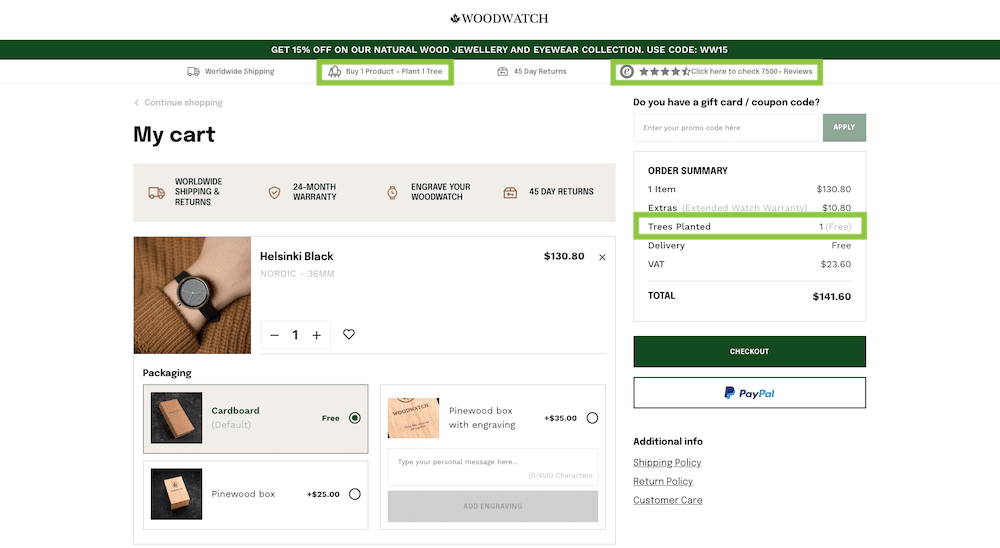
Task: Click the watch icon for Engrave Your Woodwatch
Action: [x=392, y=192]
